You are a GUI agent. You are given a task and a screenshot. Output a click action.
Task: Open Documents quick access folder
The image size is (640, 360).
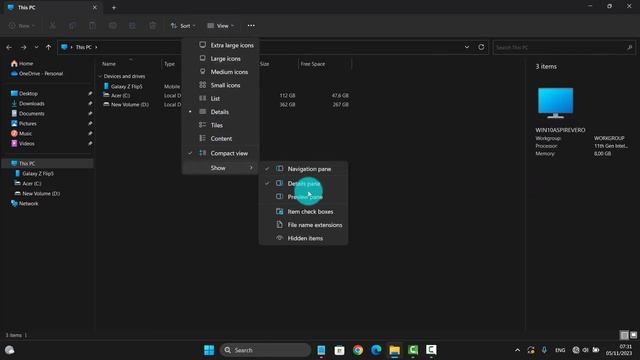coord(28,113)
